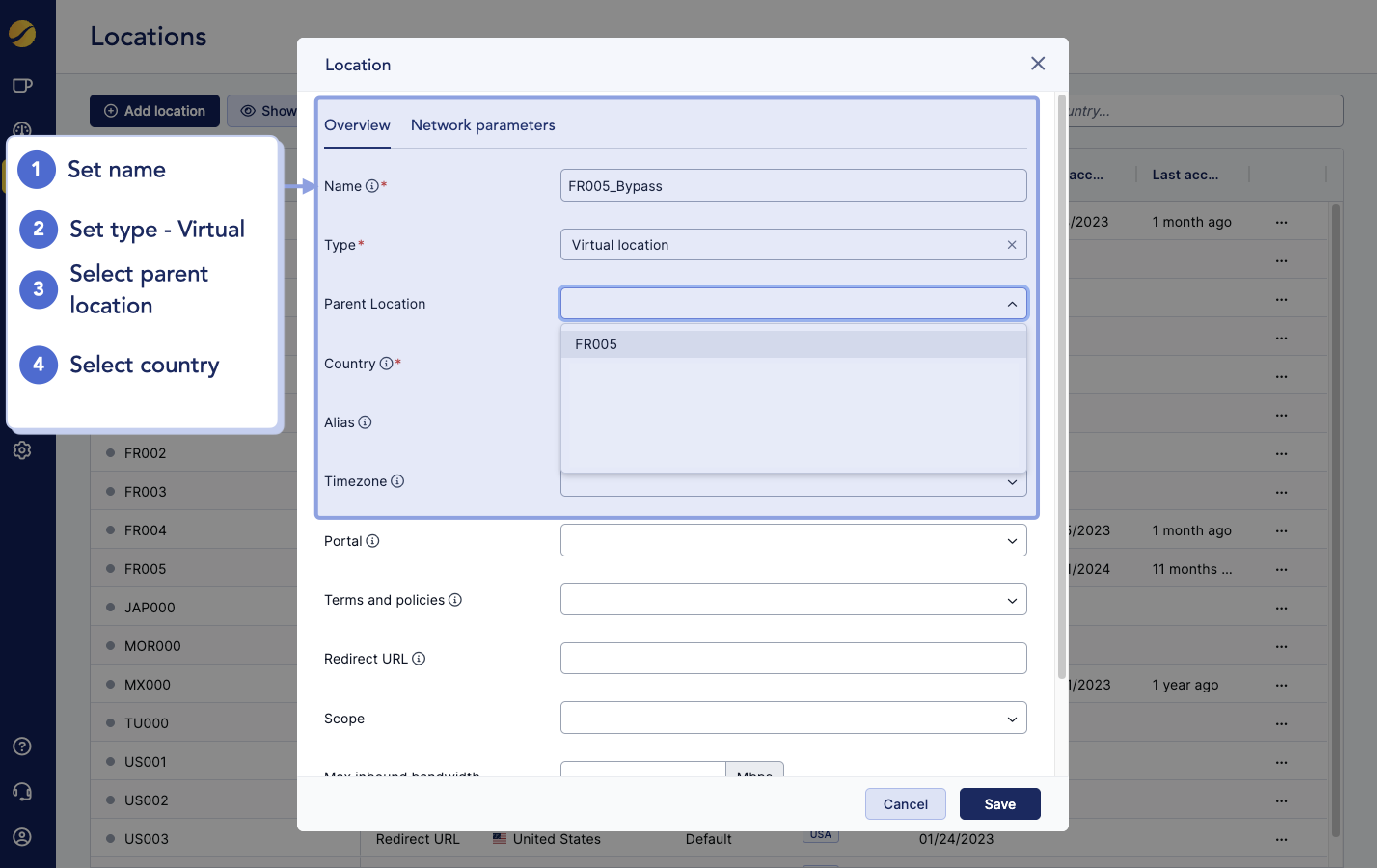Expand the Scope dropdown

pos(1012,719)
